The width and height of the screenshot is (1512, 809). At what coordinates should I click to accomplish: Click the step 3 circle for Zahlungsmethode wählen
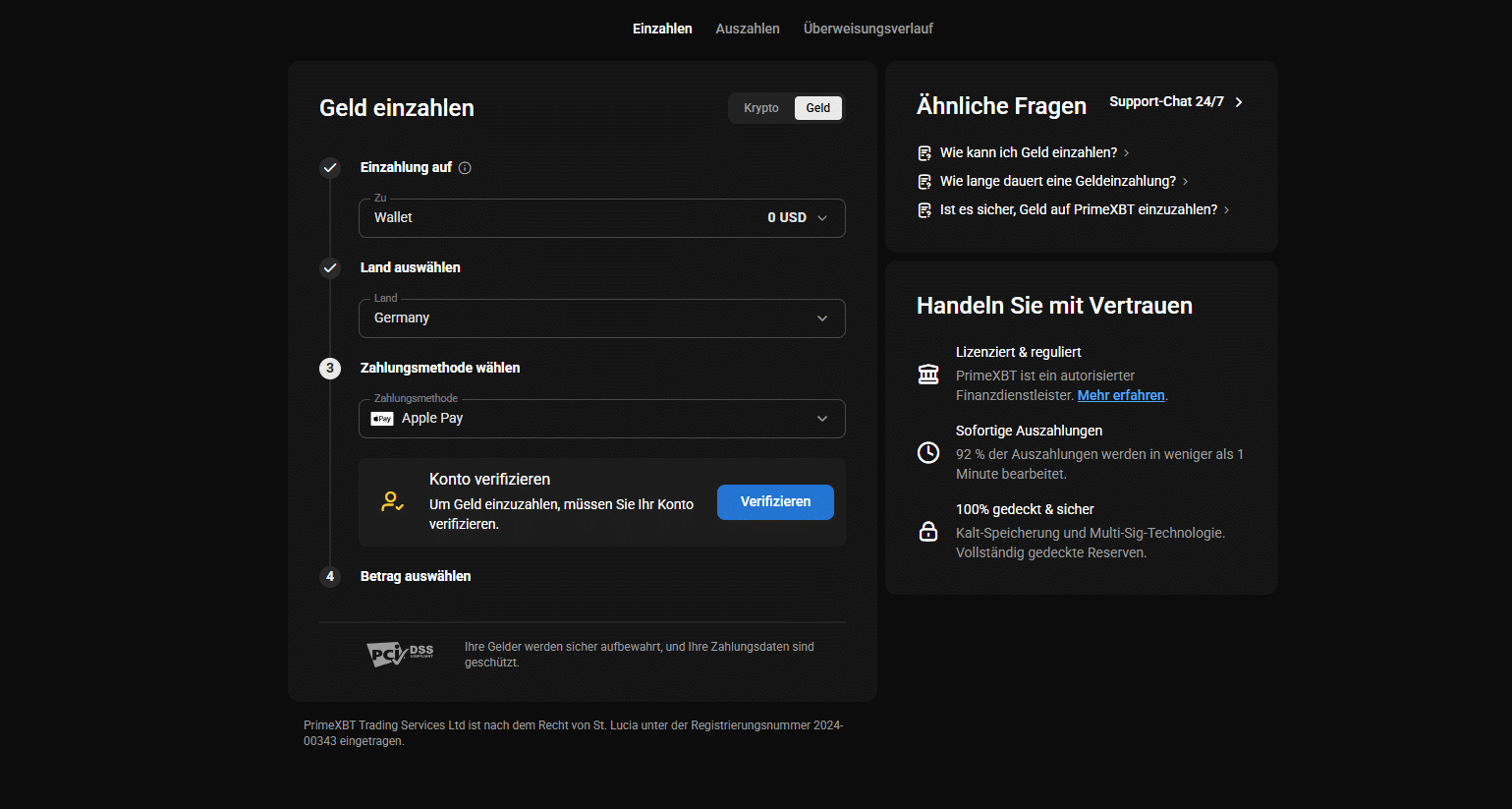pos(330,369)
